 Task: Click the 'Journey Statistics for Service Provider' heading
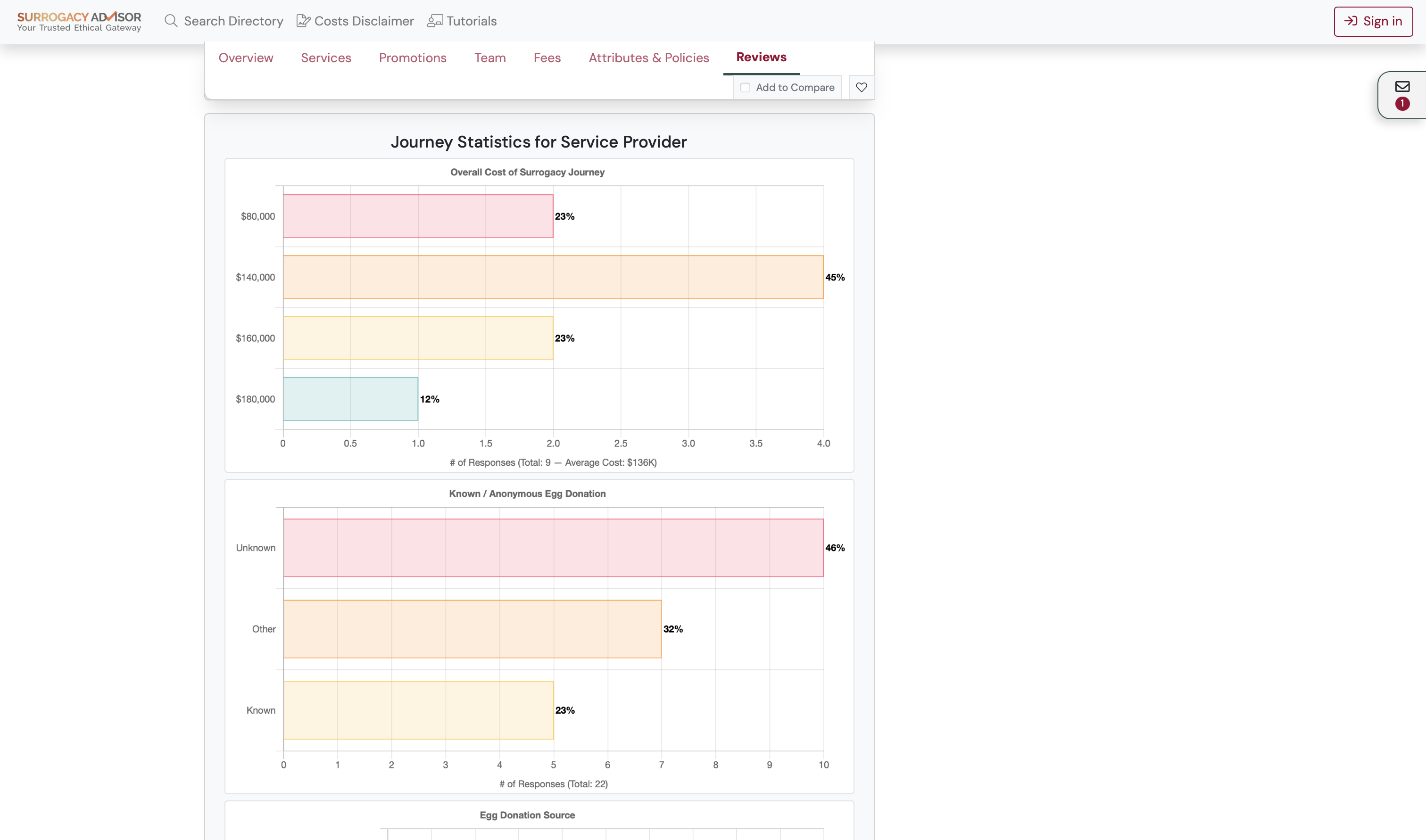[x=539, y=142]
